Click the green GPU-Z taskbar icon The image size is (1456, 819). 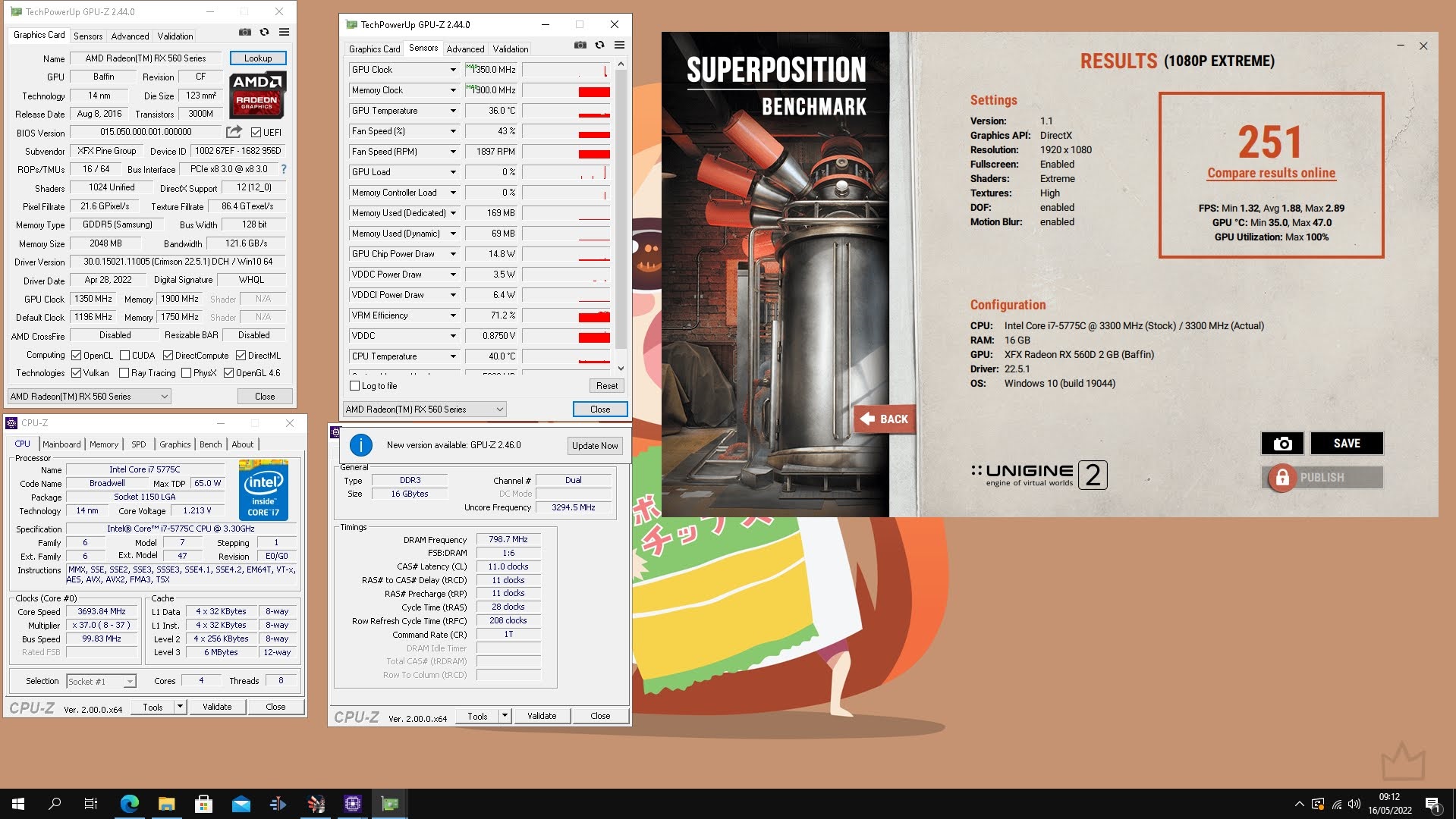(x=390, y=804)
